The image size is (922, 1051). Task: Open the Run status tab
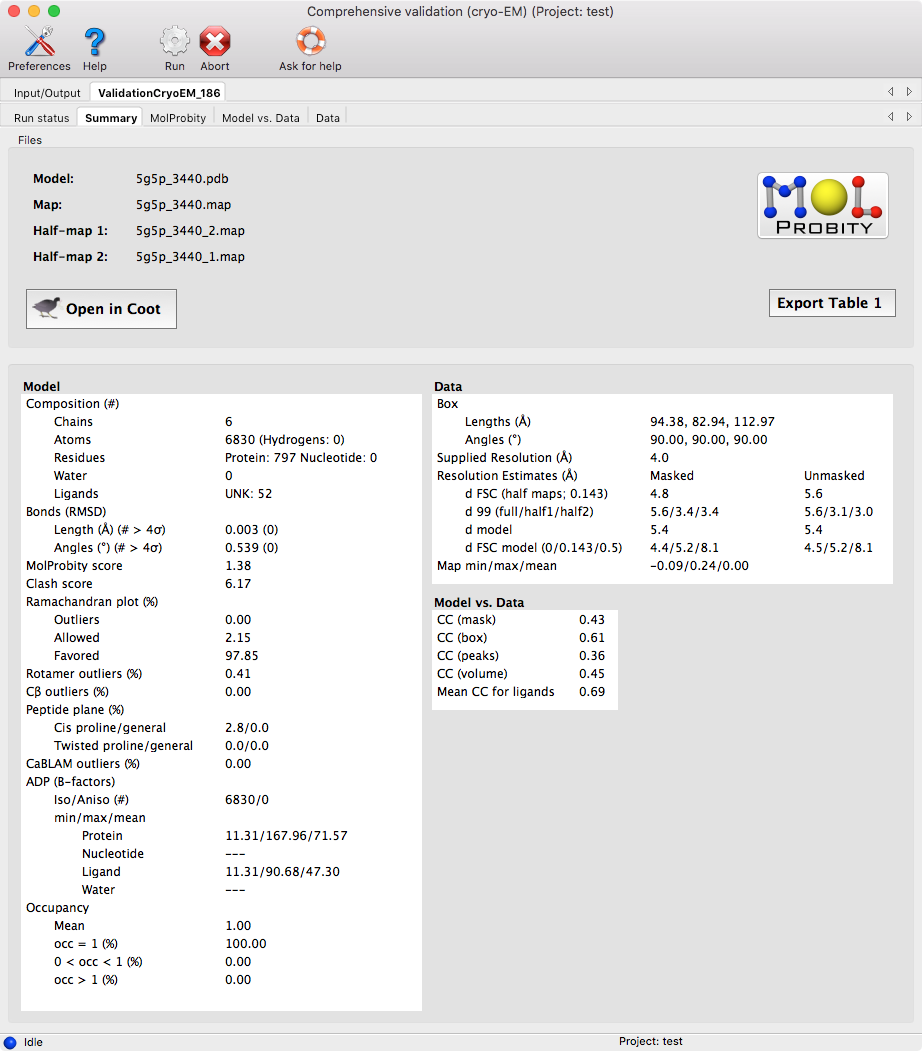coord(42,118)
